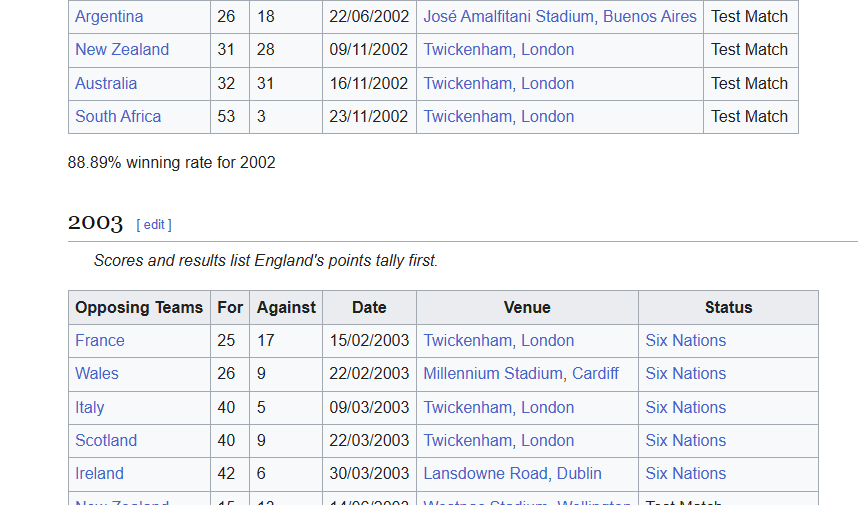
Task: Open the Scotland team link
Action: [106, 440]
